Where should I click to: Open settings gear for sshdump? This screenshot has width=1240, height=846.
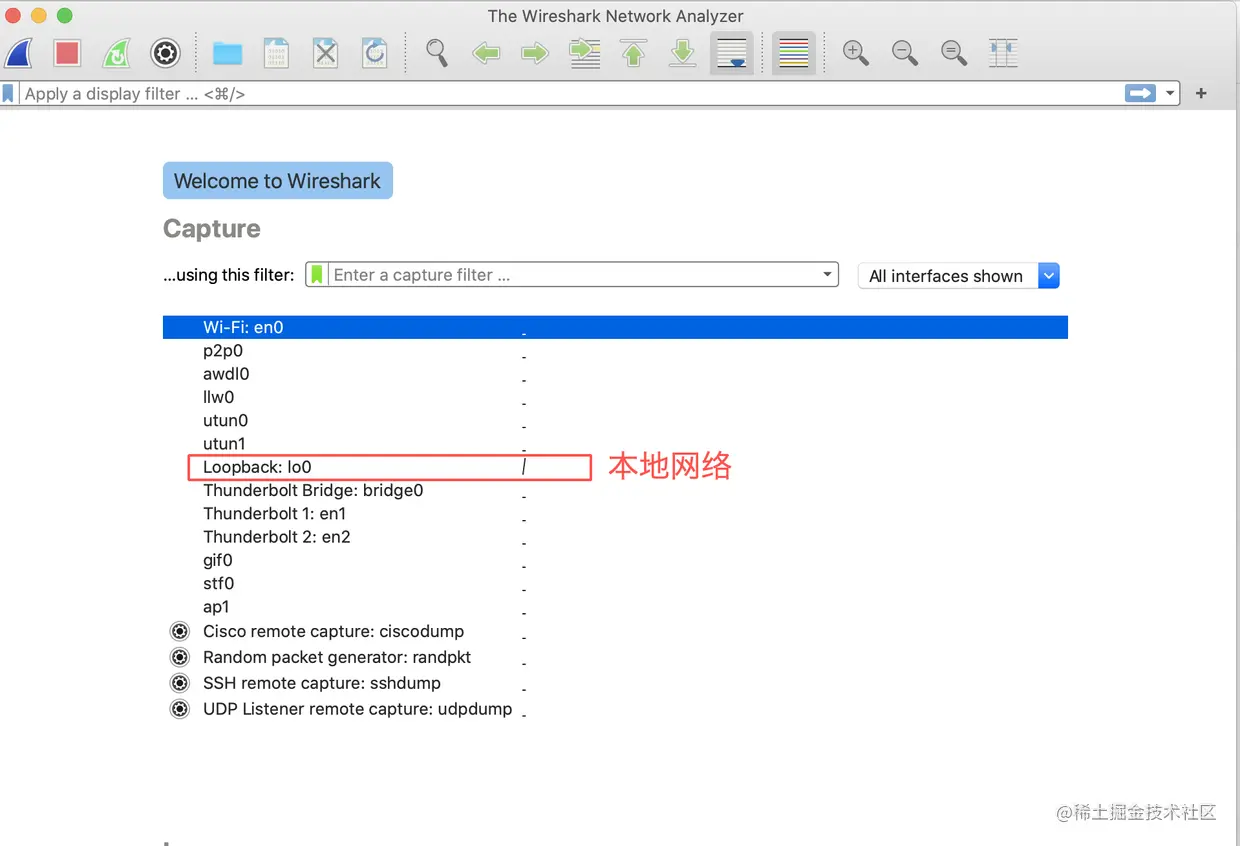180,683
